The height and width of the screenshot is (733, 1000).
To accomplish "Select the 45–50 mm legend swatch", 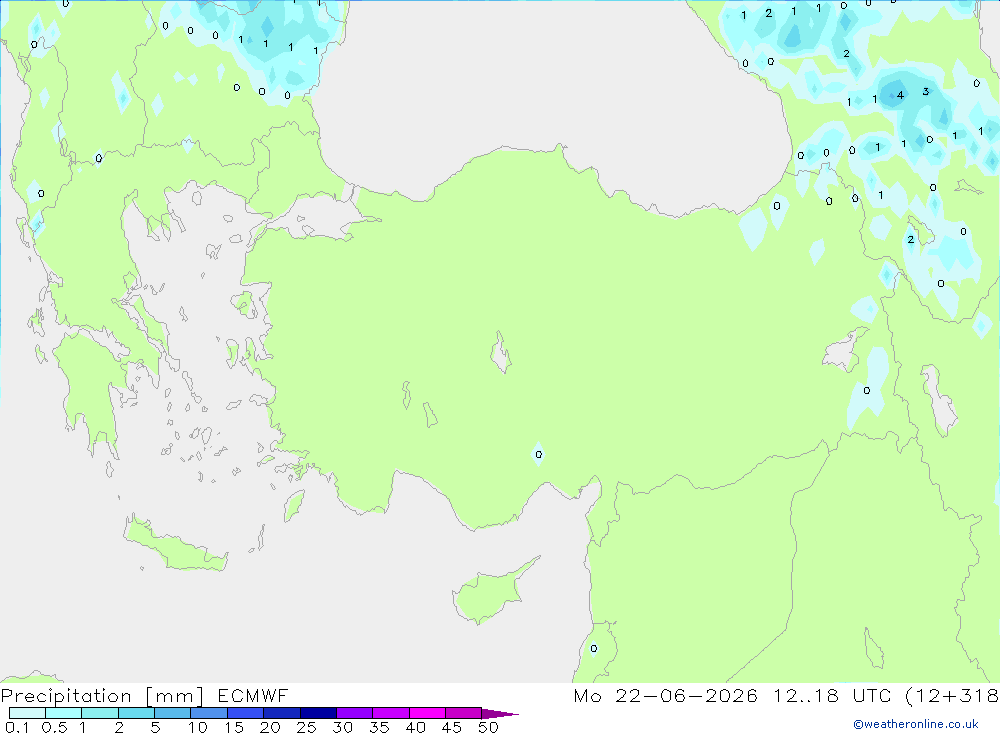I will coord(464,713).
